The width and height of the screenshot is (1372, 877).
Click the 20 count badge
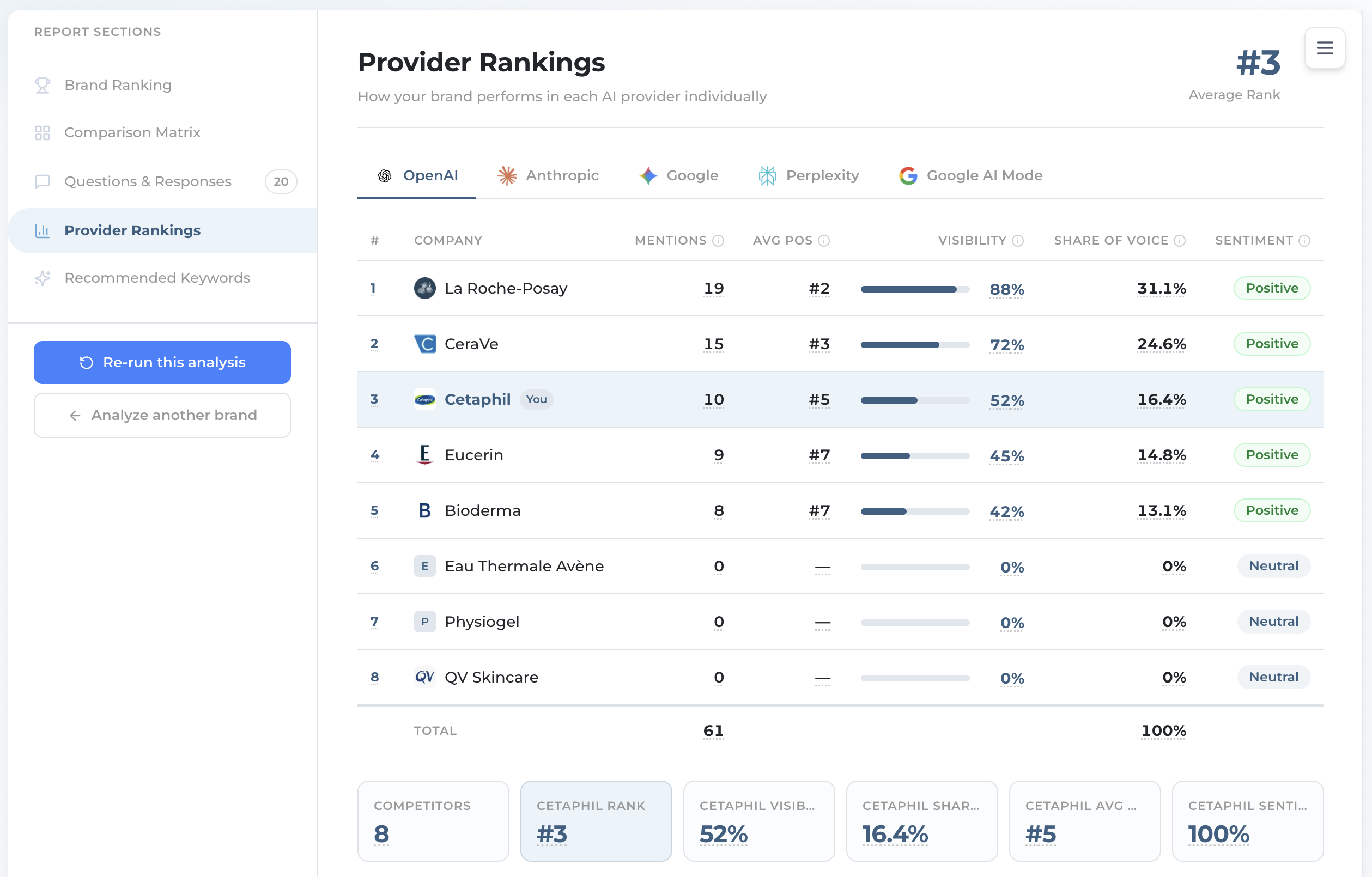(281, 182)
